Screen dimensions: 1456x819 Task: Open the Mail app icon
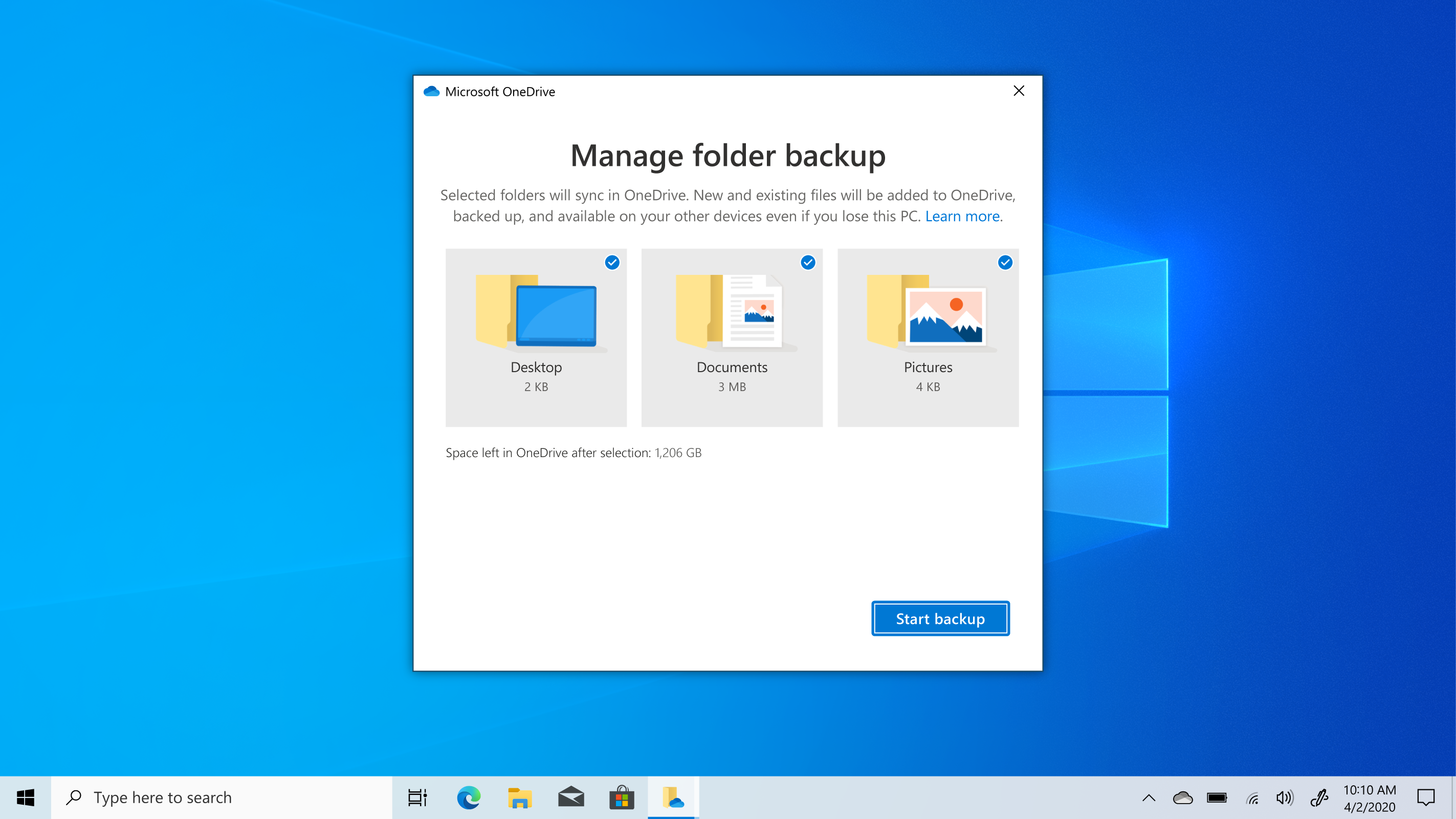click(571, 798)
